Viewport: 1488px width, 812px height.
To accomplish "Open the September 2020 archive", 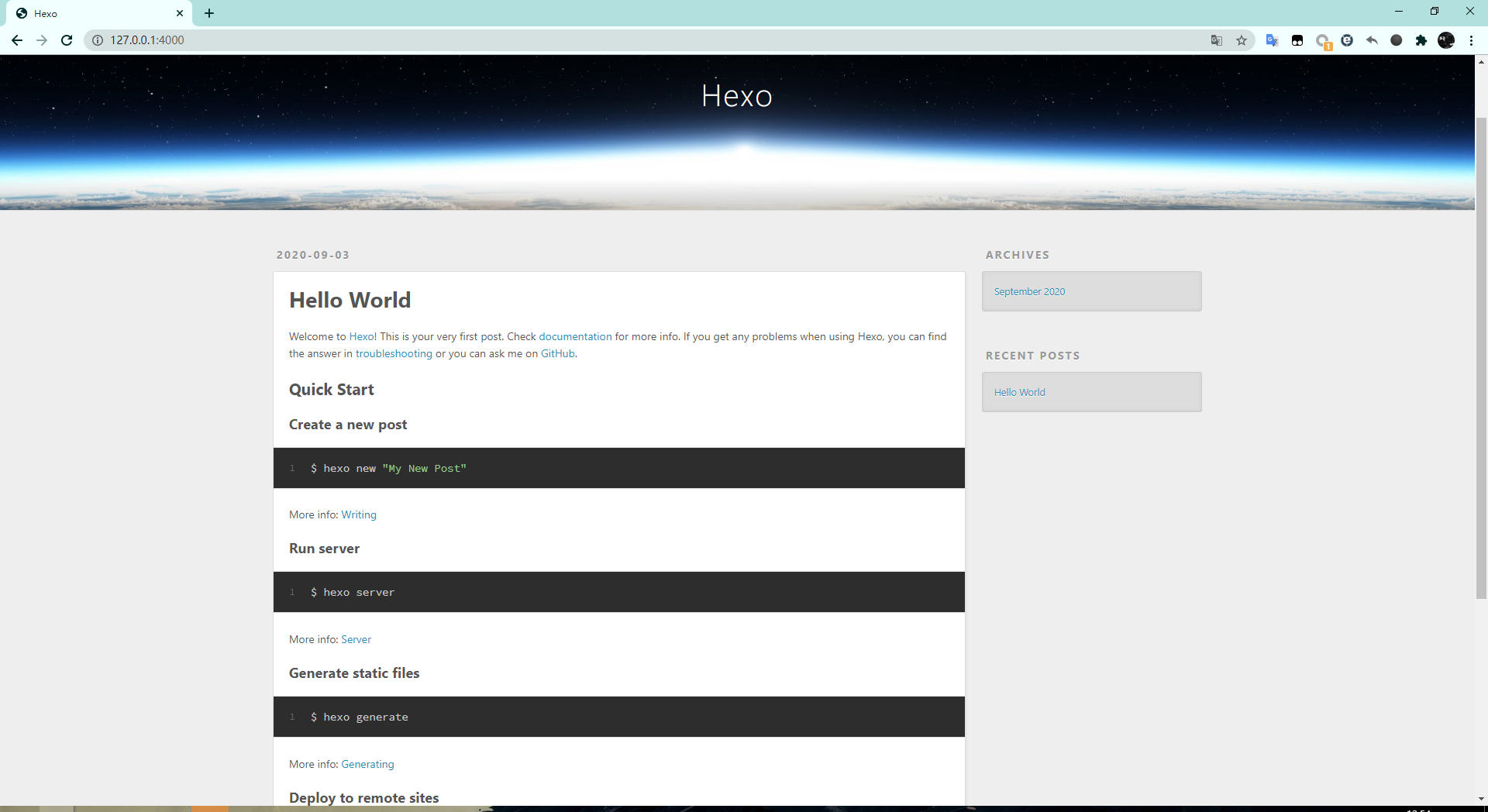I will pyautogui.click(x=1029, y=291).
